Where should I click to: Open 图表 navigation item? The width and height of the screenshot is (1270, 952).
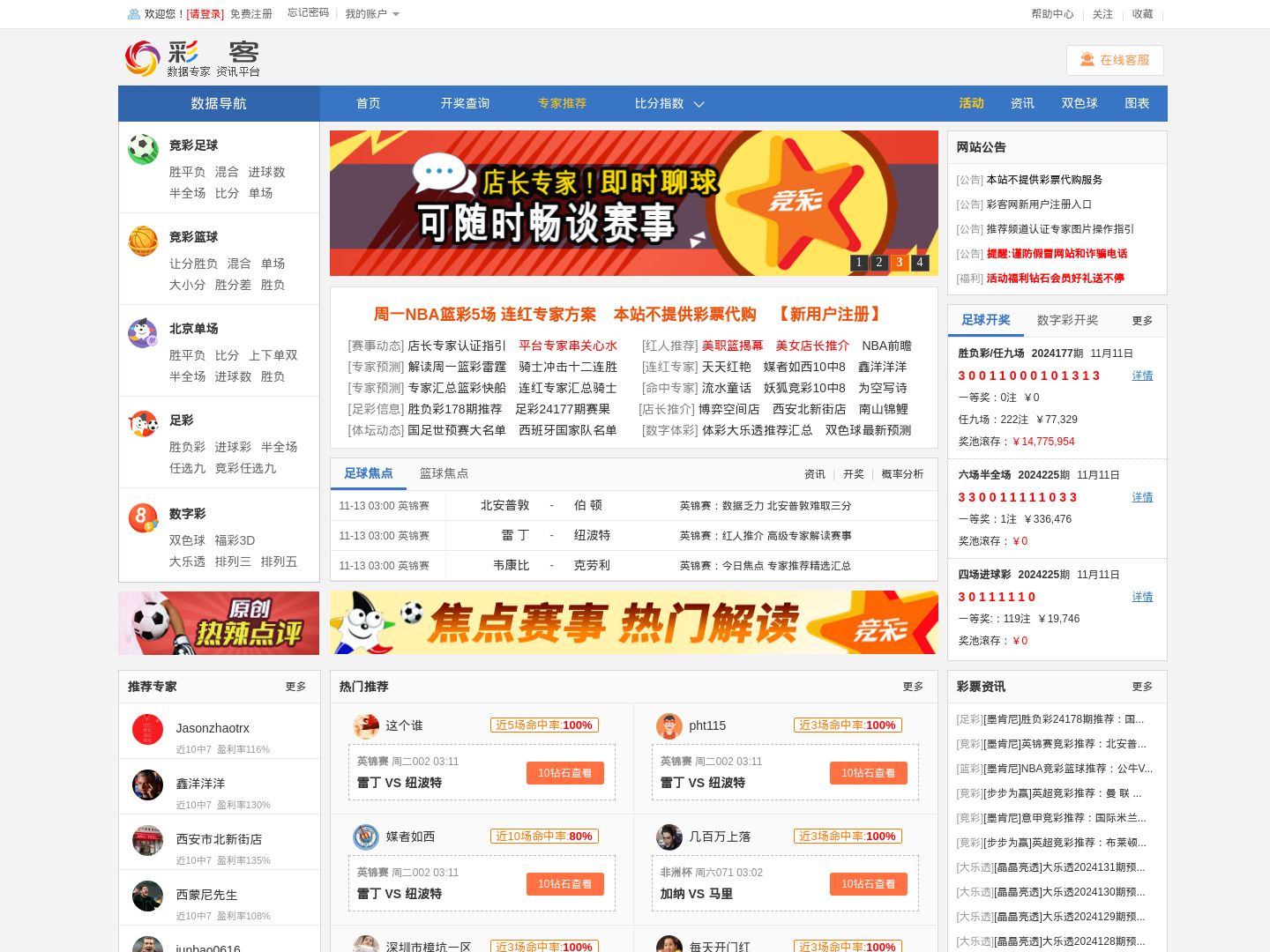1137,103
